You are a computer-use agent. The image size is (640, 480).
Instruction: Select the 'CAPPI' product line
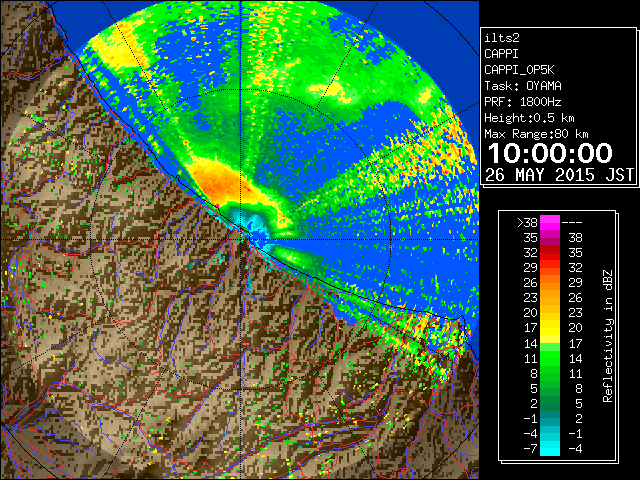[x=501, y=54]
